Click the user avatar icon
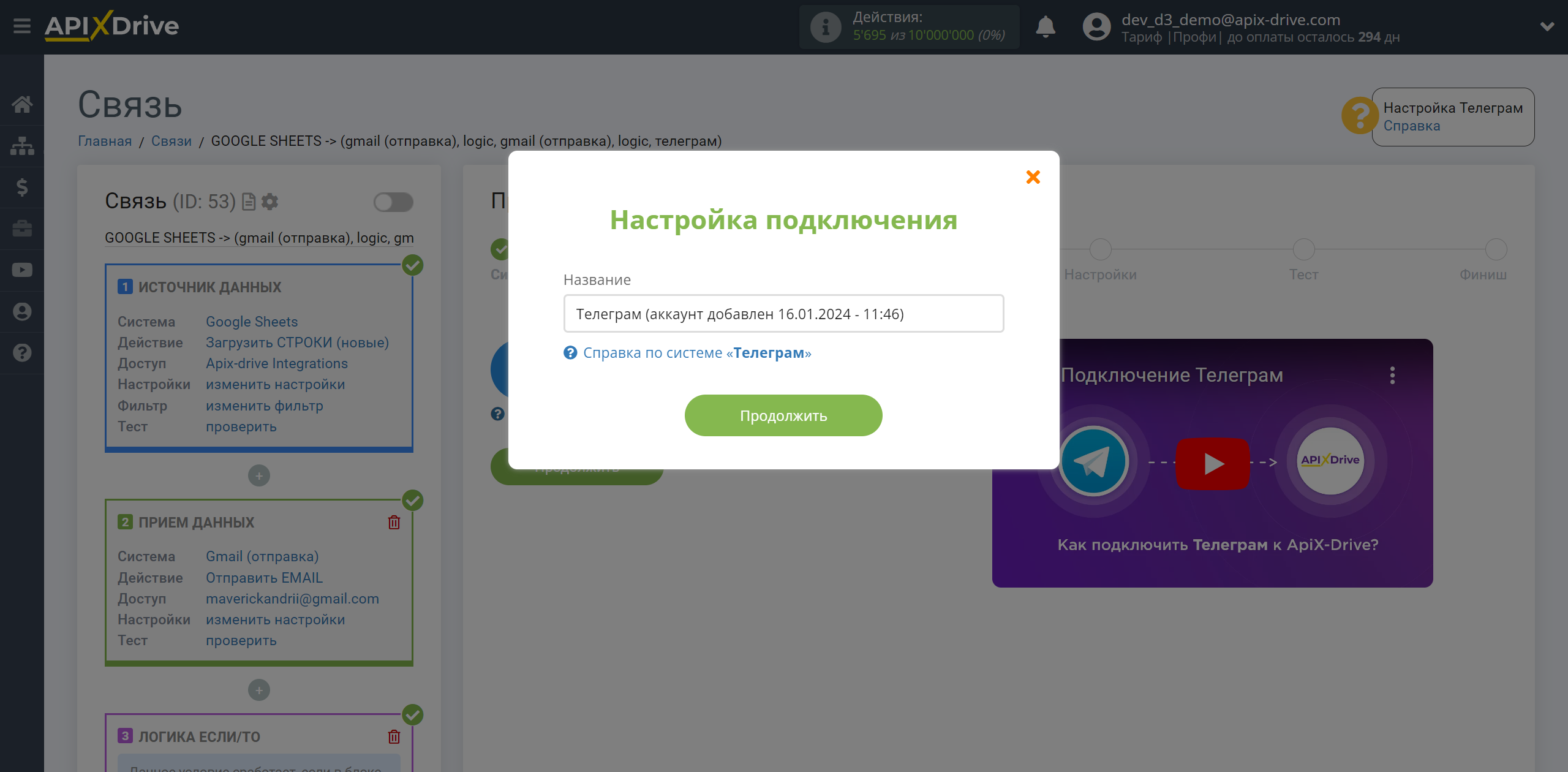Screen dimensions: 1568x772 coord(1096,27)
